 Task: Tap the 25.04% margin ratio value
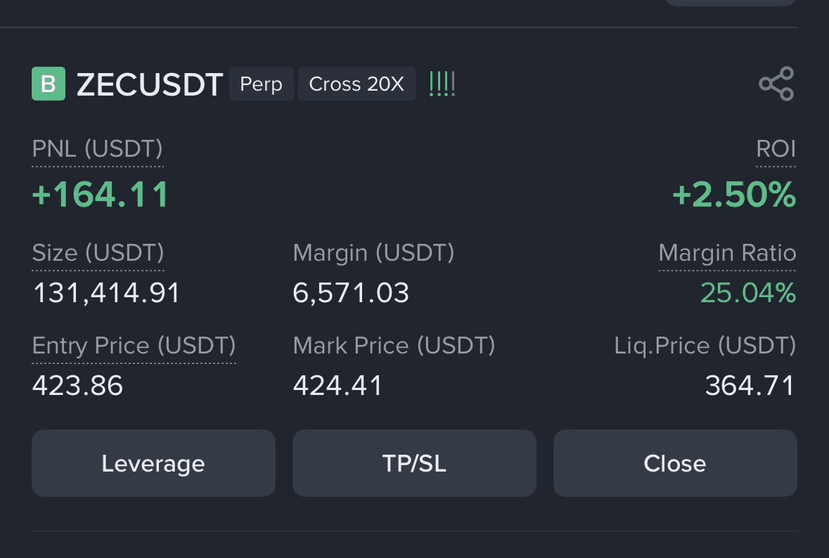click(x=748, y=292)
